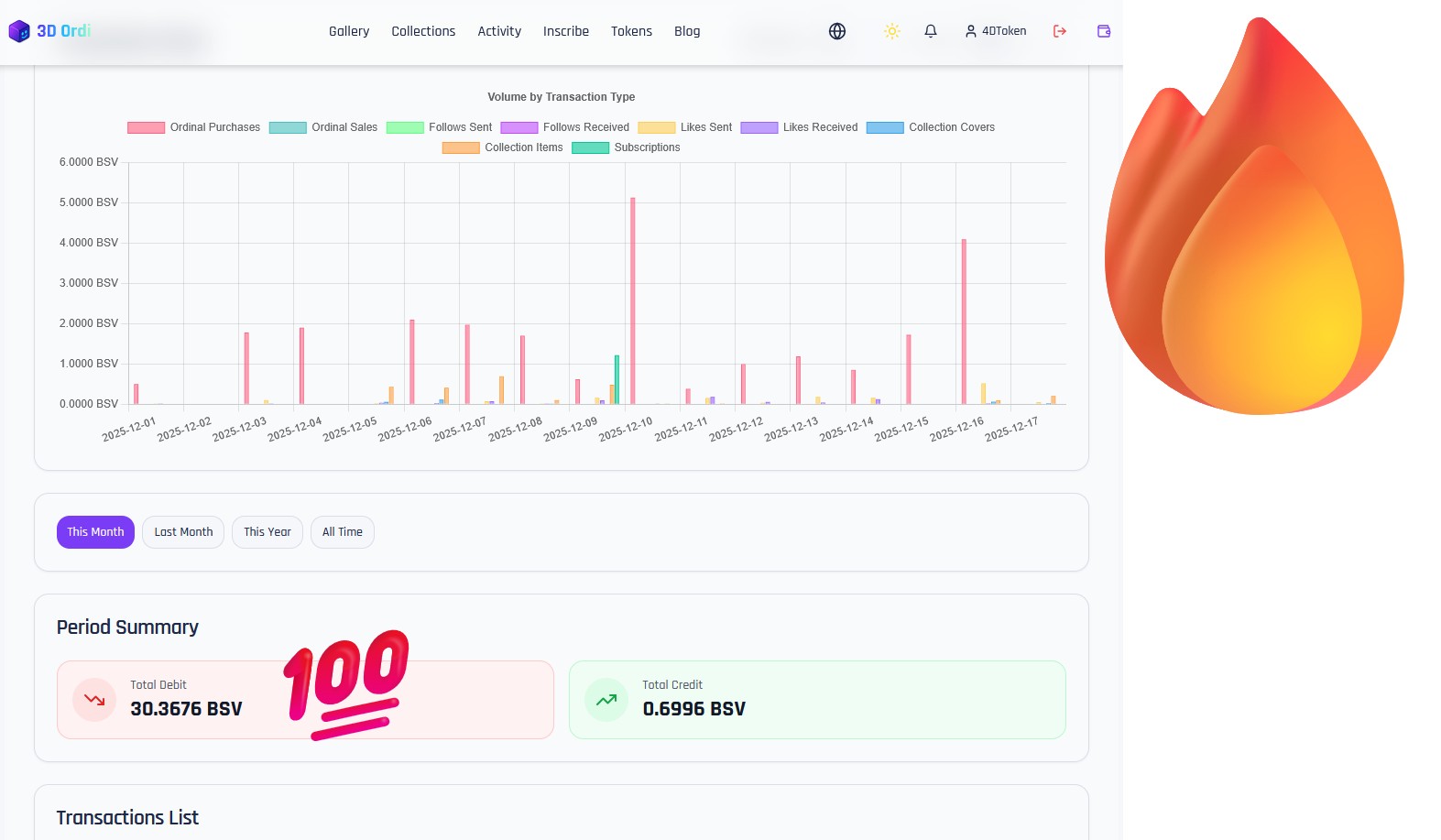
Task: Click the green Subscriptions bar on 2025-12-09
Action: pos(617,379)
